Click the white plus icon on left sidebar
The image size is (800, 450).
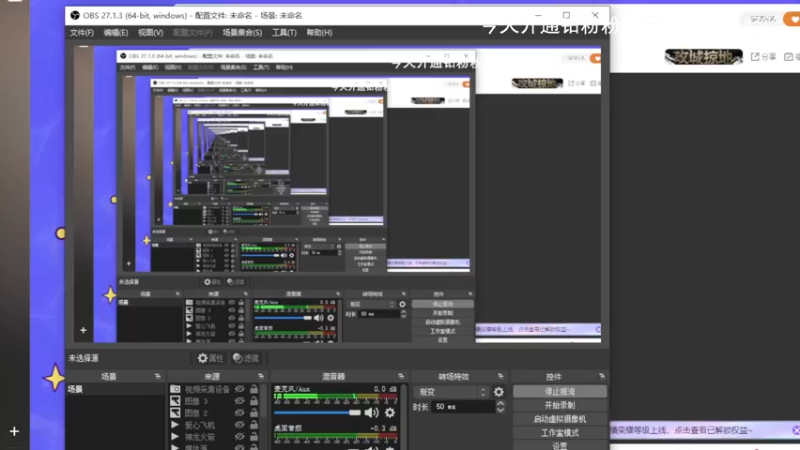14,431
